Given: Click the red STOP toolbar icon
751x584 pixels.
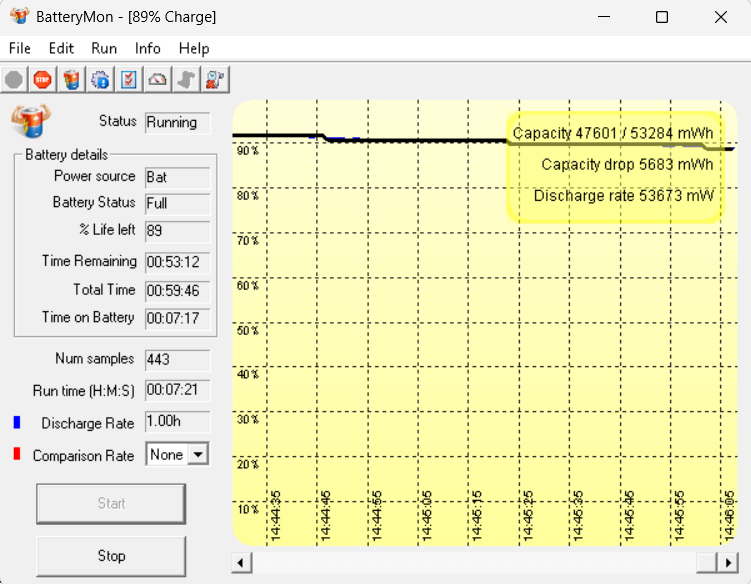Looking at the screenshot, I should pyautogui.click(x=43, y=80).
